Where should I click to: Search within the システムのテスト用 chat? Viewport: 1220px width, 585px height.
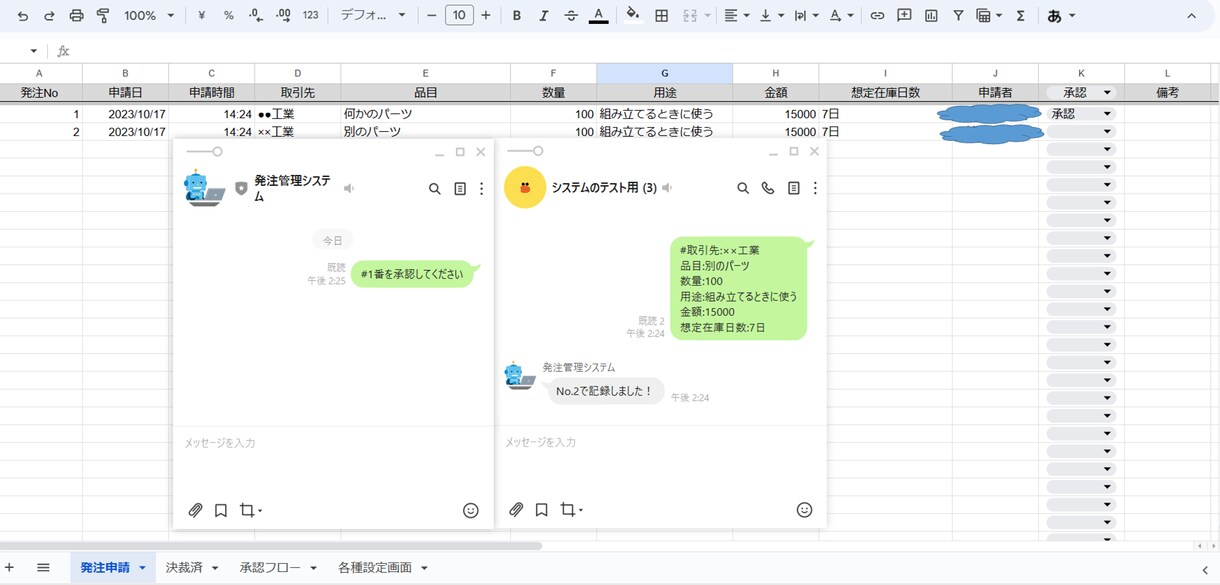[743, 188]
